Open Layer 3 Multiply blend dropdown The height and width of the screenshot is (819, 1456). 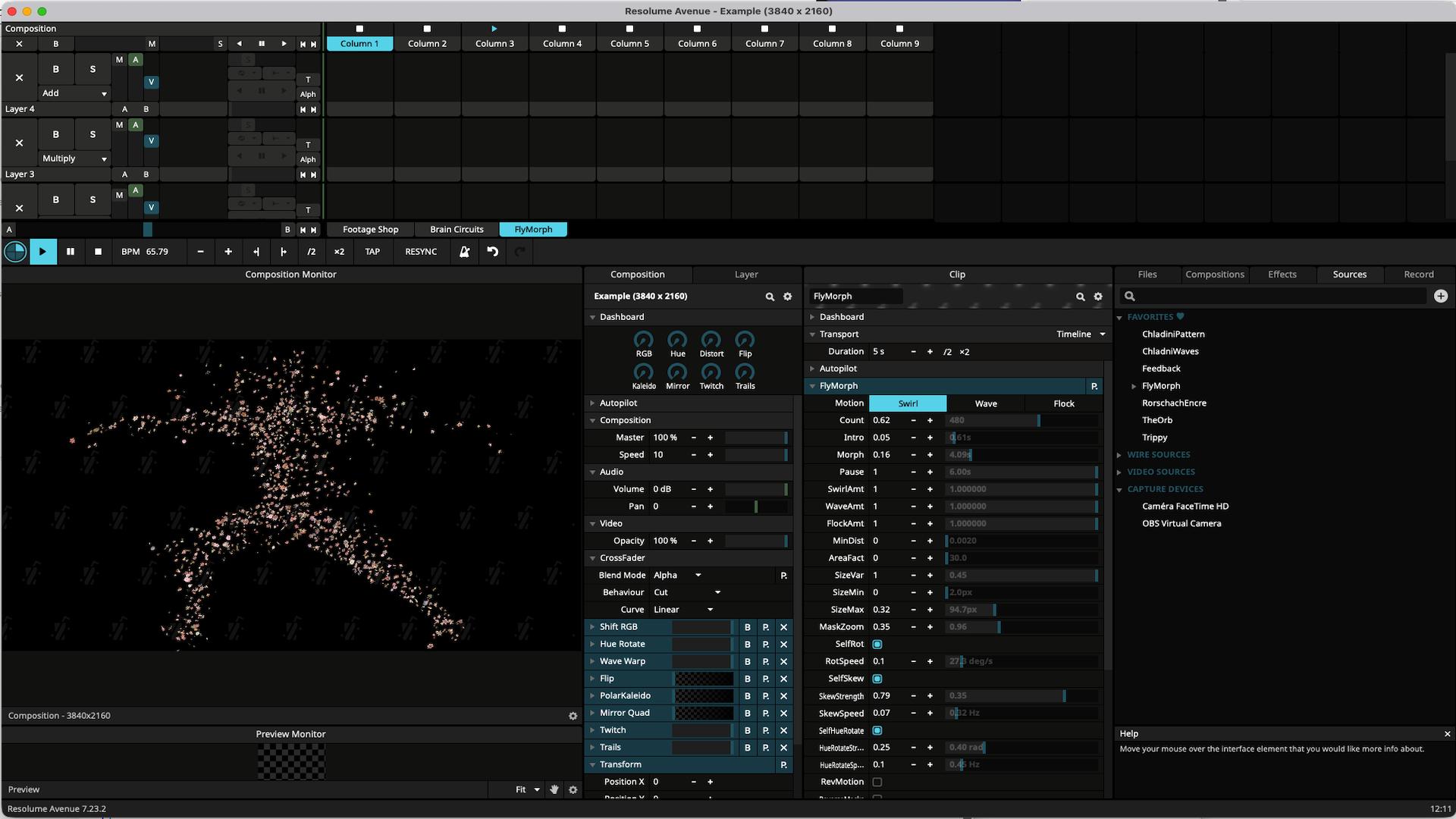[x=74, y=158]
